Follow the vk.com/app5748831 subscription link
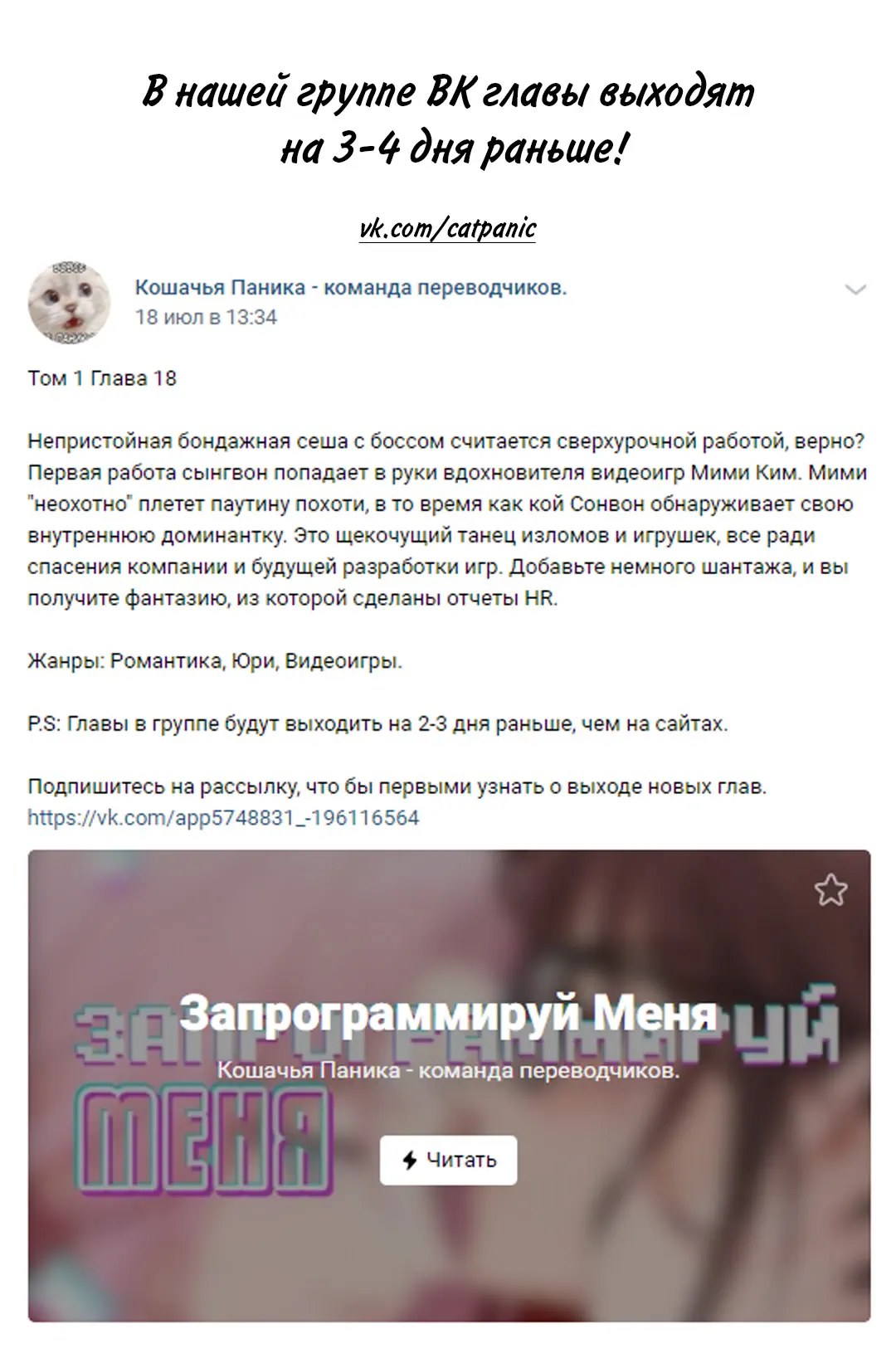Viewport: 896px width, 1363px height. (223, 818)
